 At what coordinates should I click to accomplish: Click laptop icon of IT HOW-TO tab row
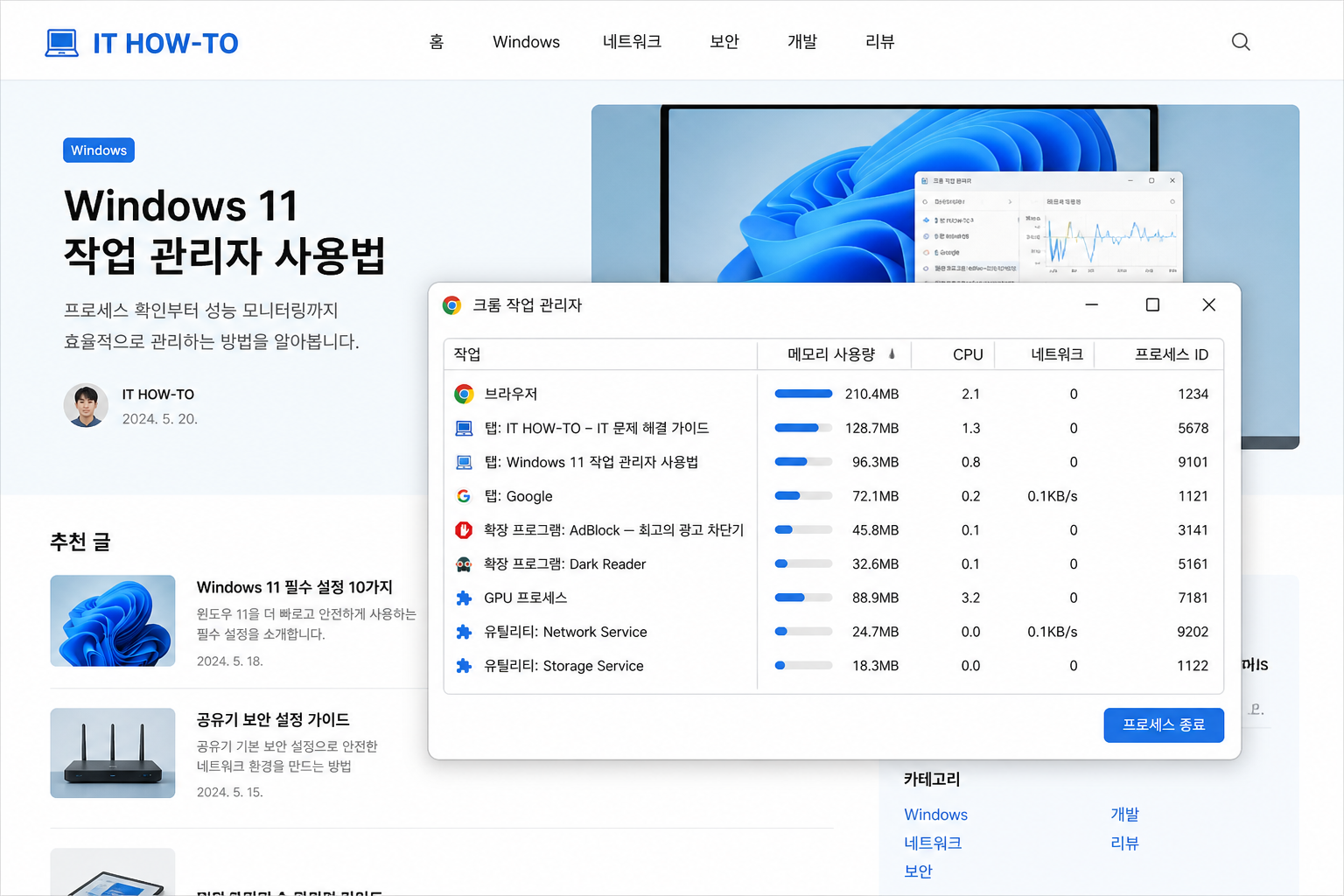pyautogui.click(x=464, y=428)
